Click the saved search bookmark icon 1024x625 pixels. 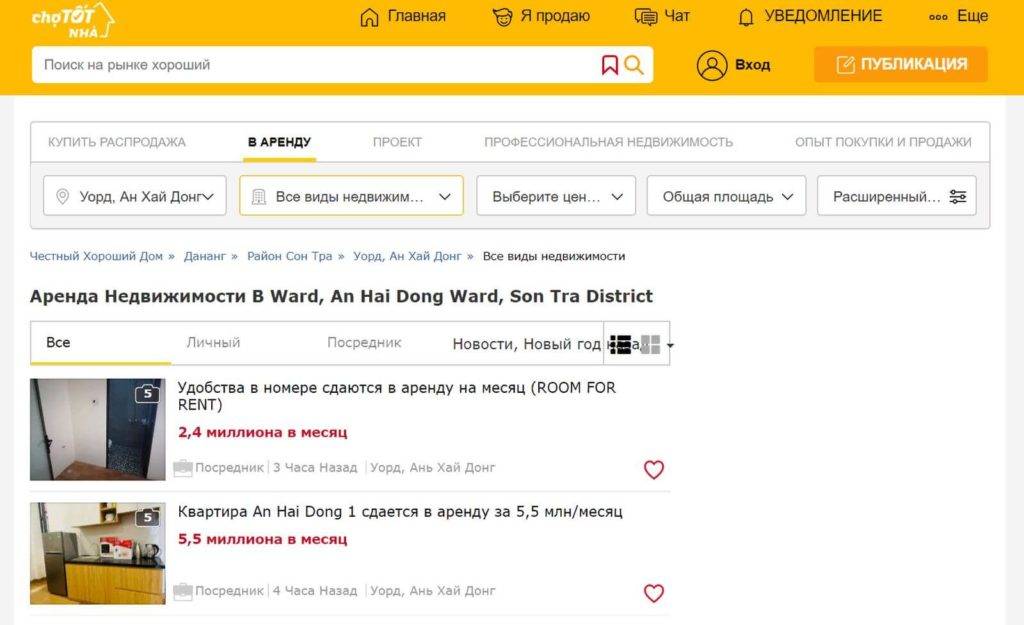(x=610, y=65)
